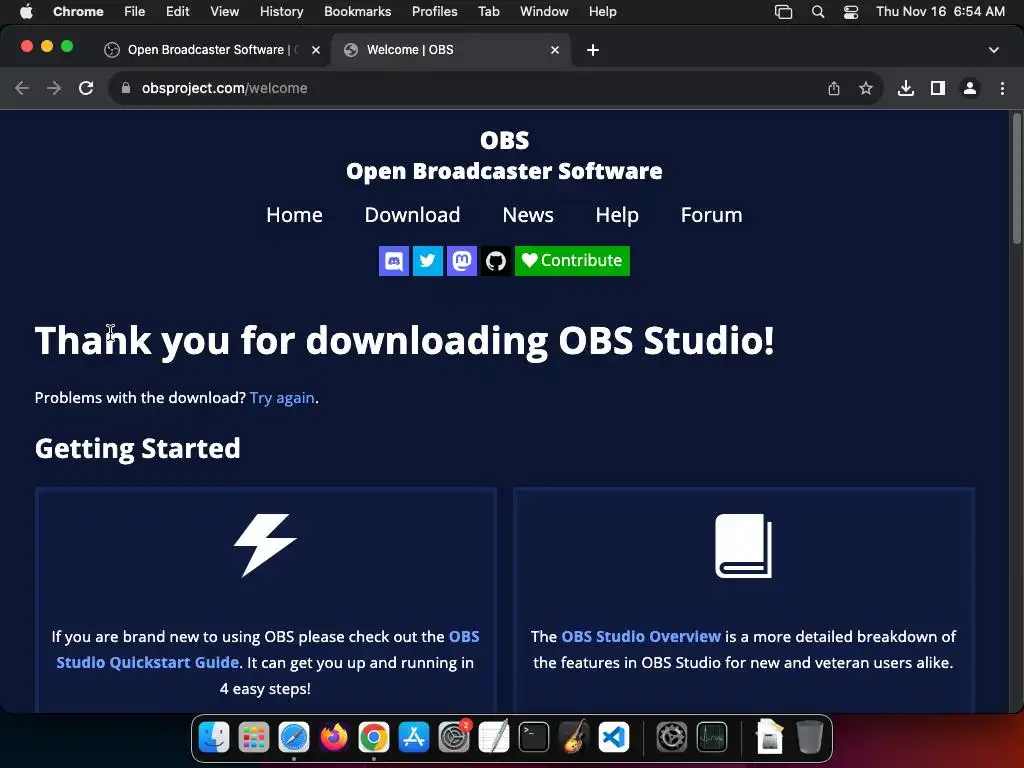Open the Window menu
Image resolution: width=1024 pixels, height=768 pixels.
point(544,12)
